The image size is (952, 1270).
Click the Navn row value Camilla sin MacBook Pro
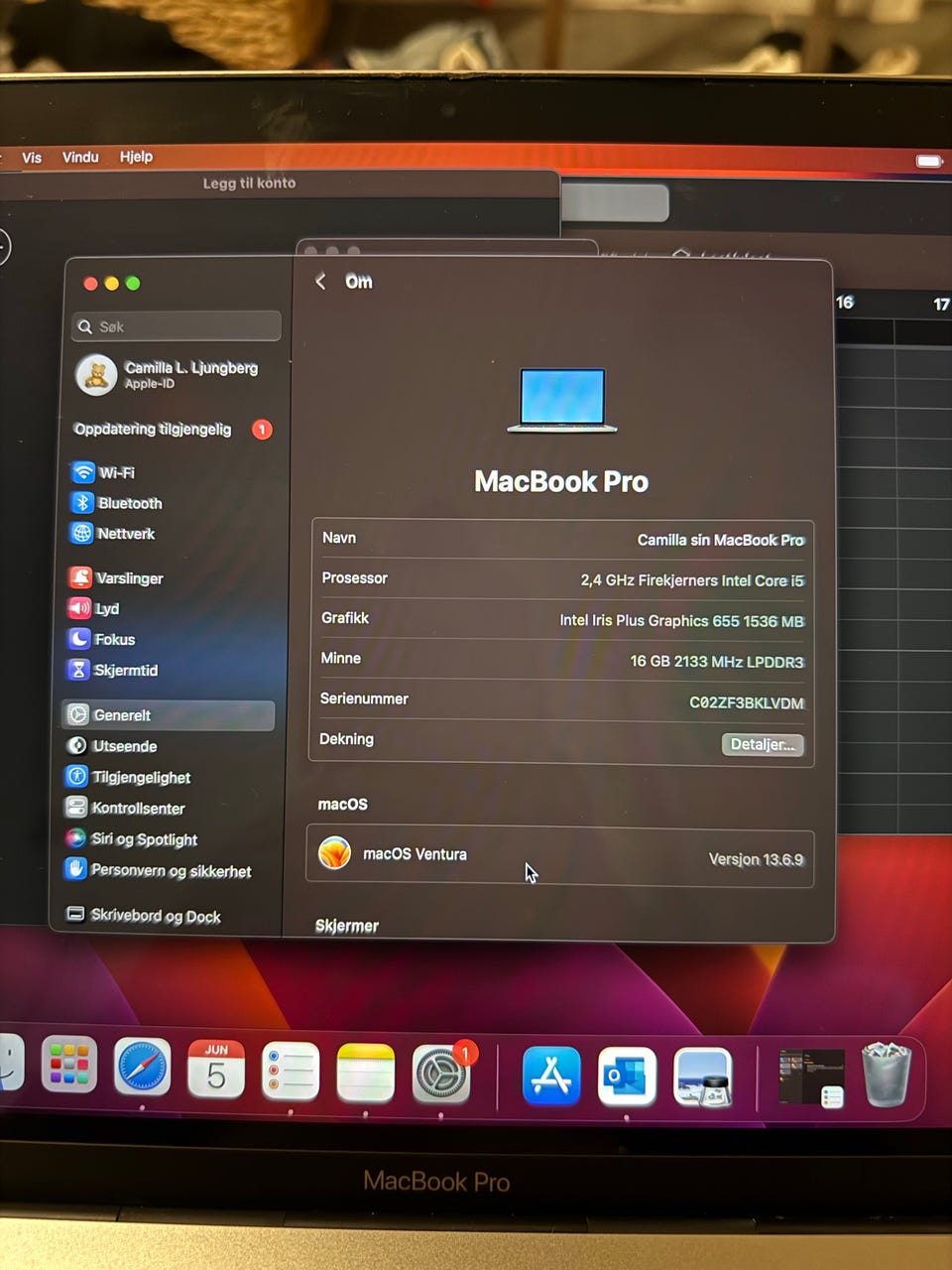click(x=720, y=540)
